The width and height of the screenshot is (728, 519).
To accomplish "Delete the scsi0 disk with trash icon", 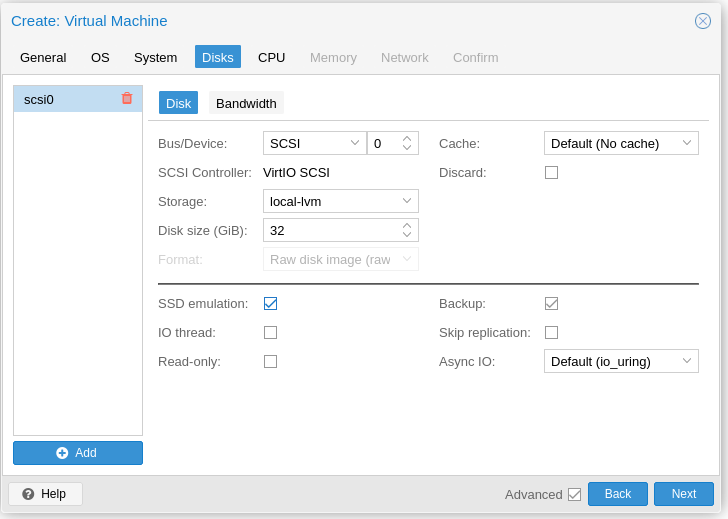I will pyautogui.click(x=127, y=98).
